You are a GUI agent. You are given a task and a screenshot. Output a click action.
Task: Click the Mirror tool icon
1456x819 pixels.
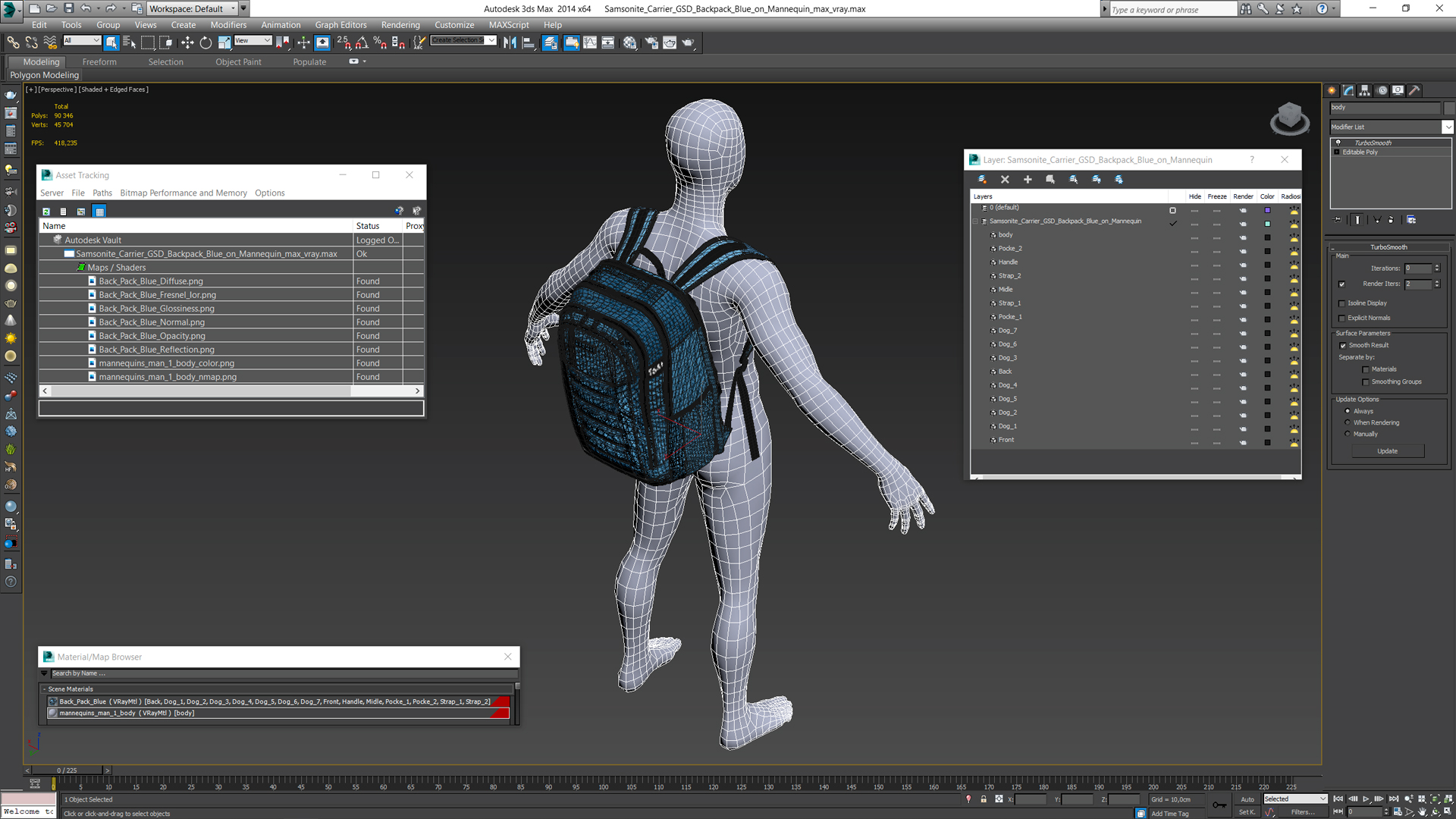pyautogui.click(x=510, y=42)
